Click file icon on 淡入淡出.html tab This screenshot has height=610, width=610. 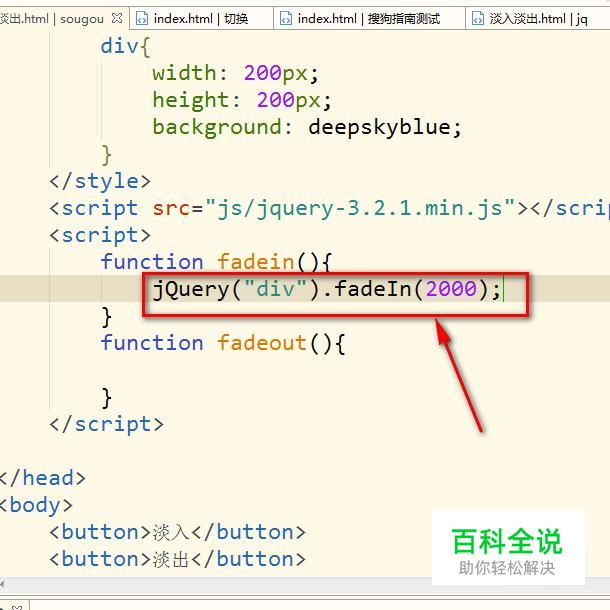tap(478, 18)
